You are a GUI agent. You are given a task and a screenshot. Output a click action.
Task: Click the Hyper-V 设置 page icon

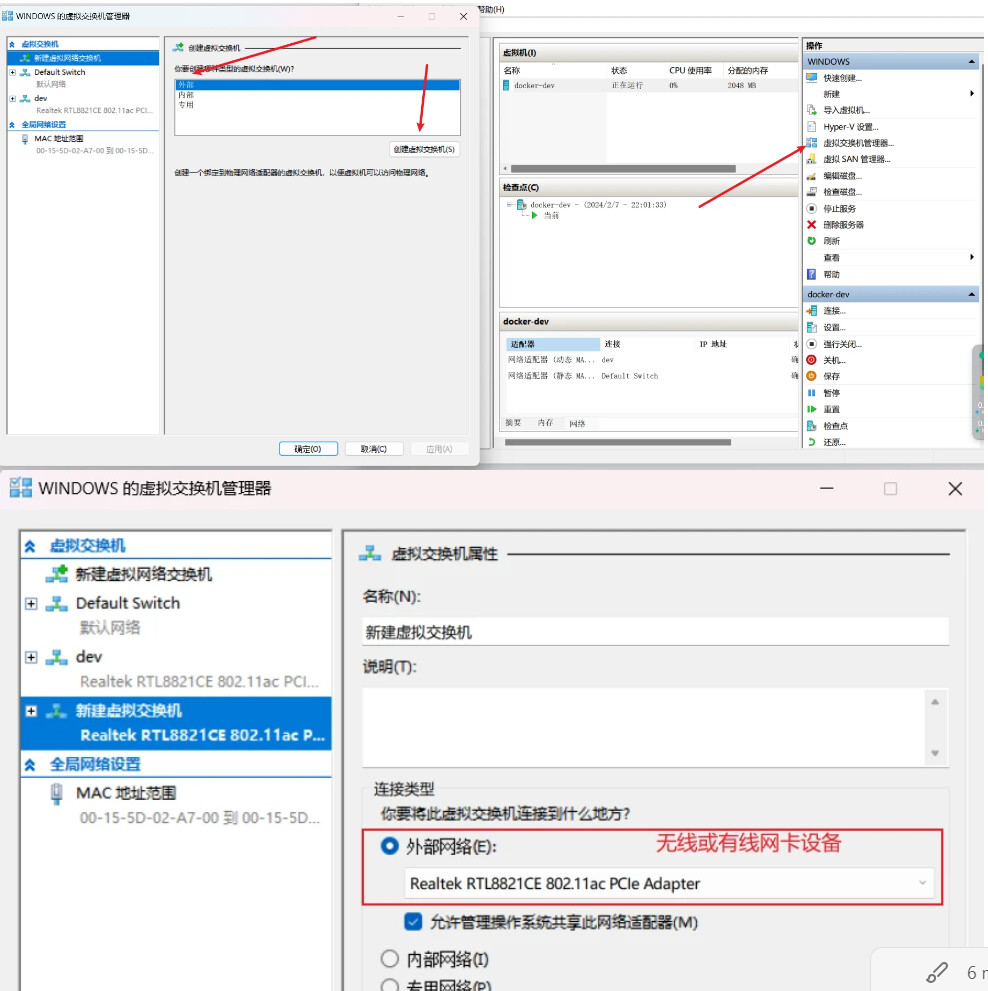tap(812, 126)
